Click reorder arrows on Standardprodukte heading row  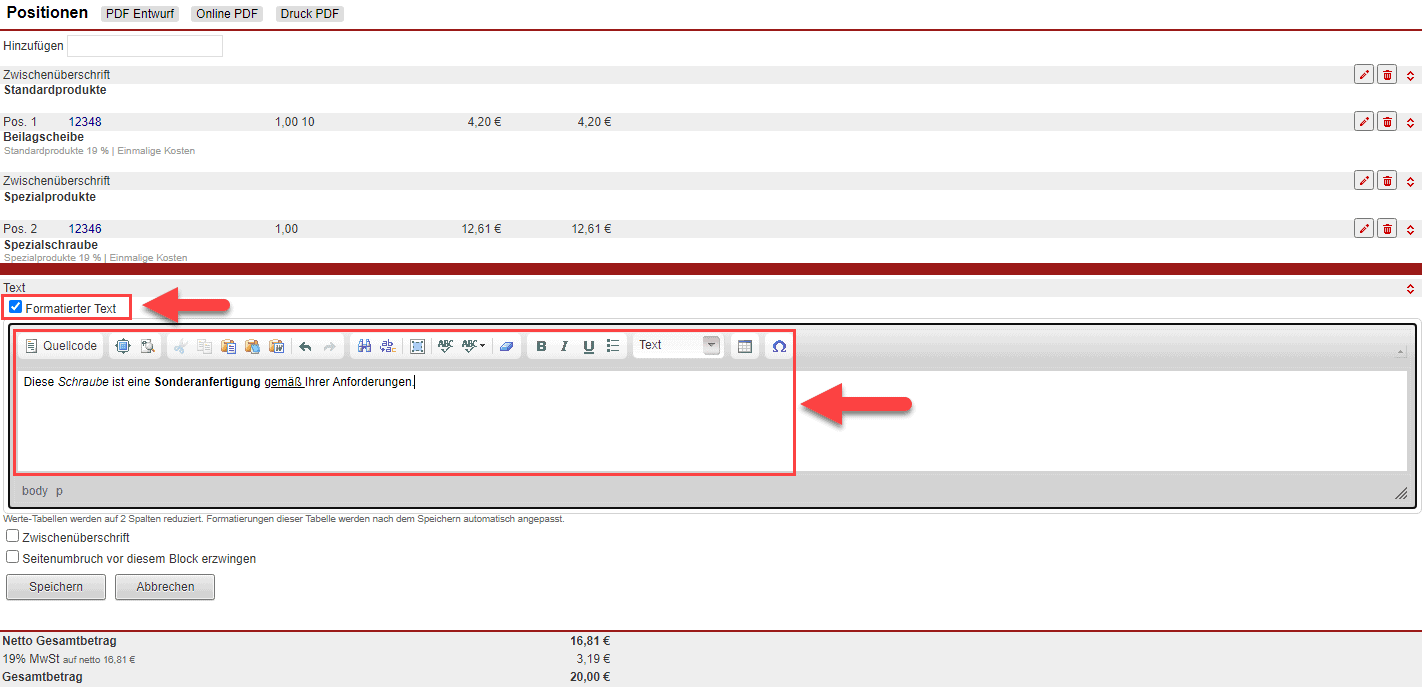(1410, 75)
